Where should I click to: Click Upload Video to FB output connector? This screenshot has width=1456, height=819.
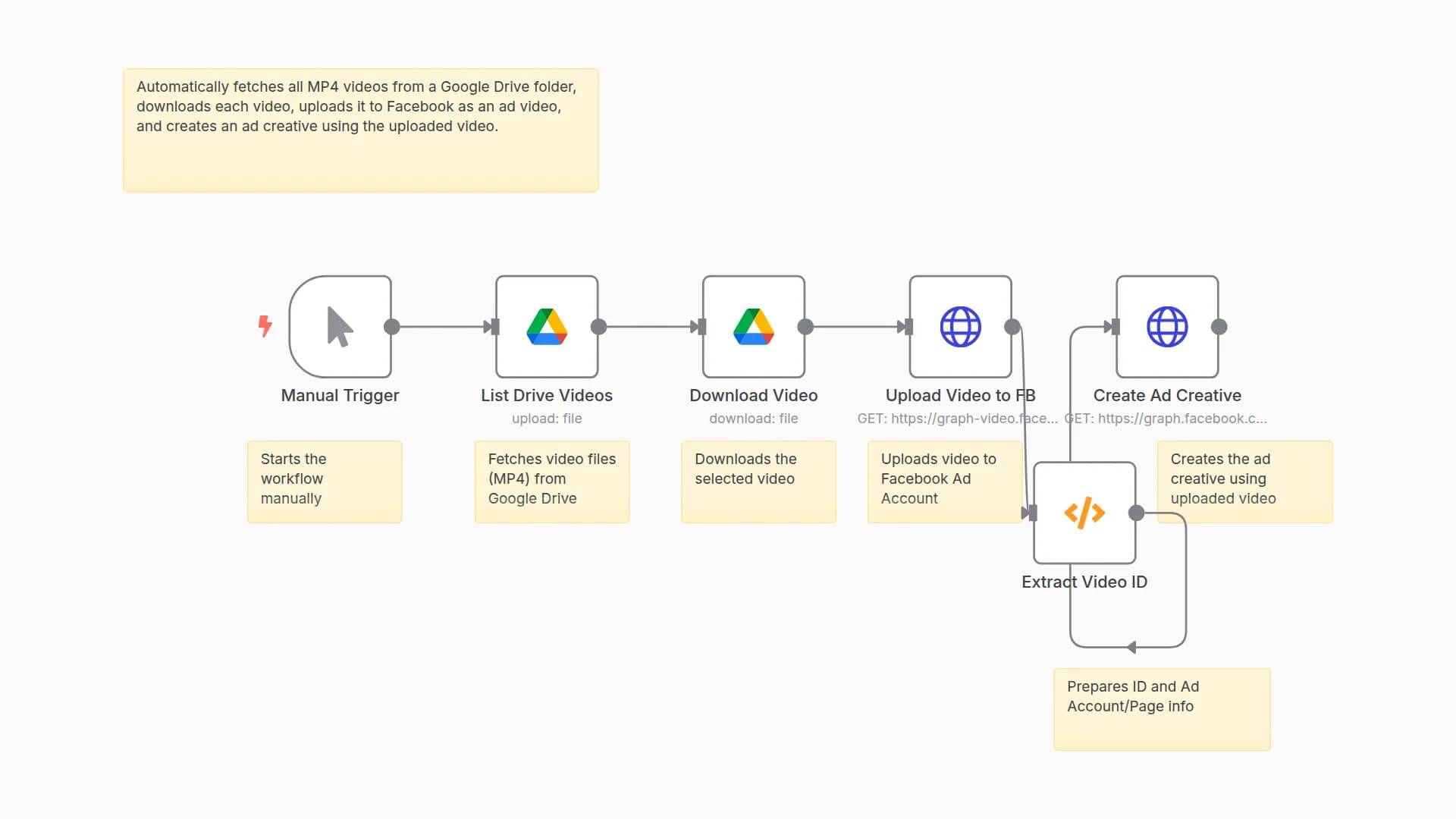pyautogui.click(x=1012, y=327)
